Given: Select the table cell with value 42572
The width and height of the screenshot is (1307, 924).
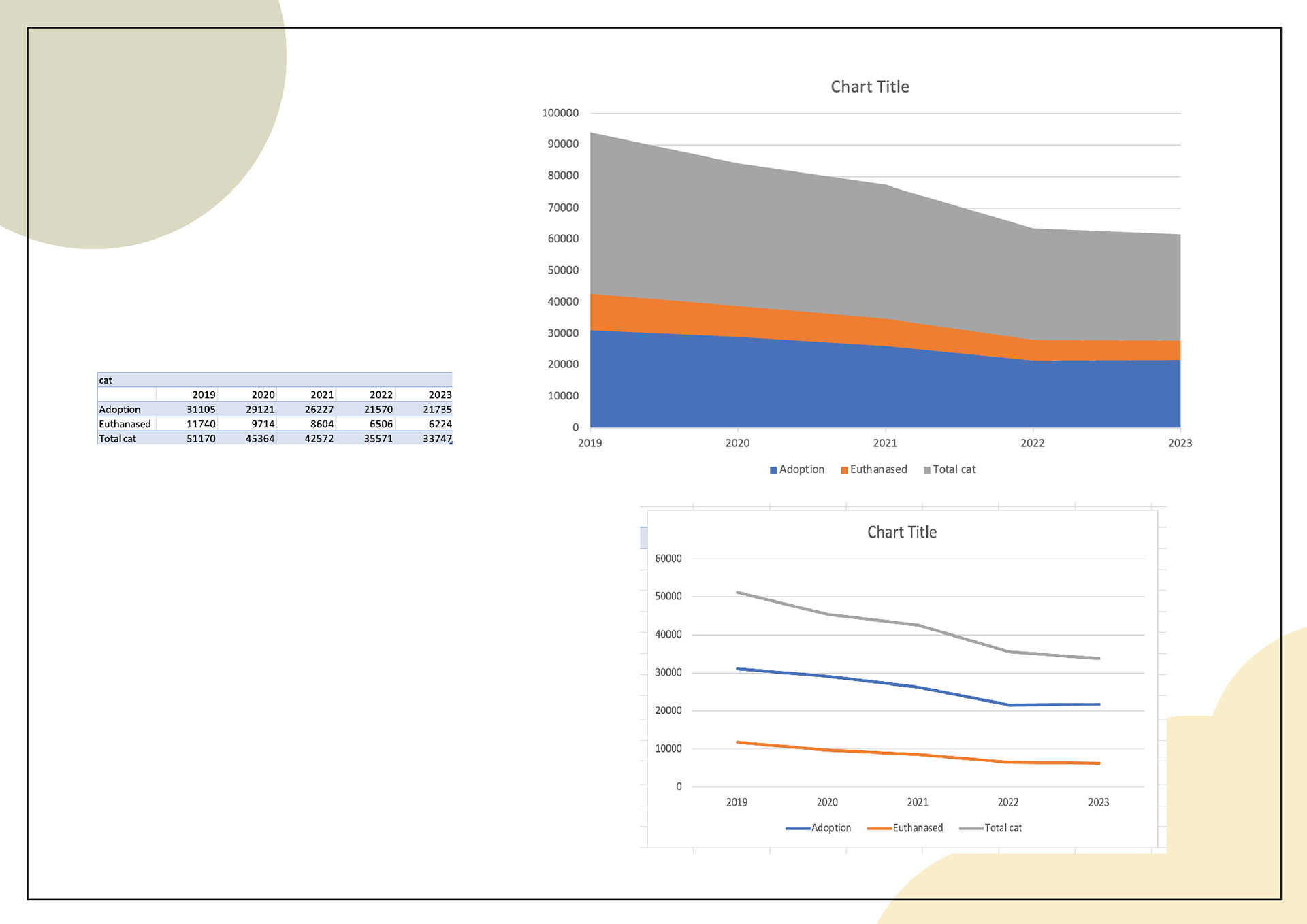Looking at the screenshot, I should point(306,438).
